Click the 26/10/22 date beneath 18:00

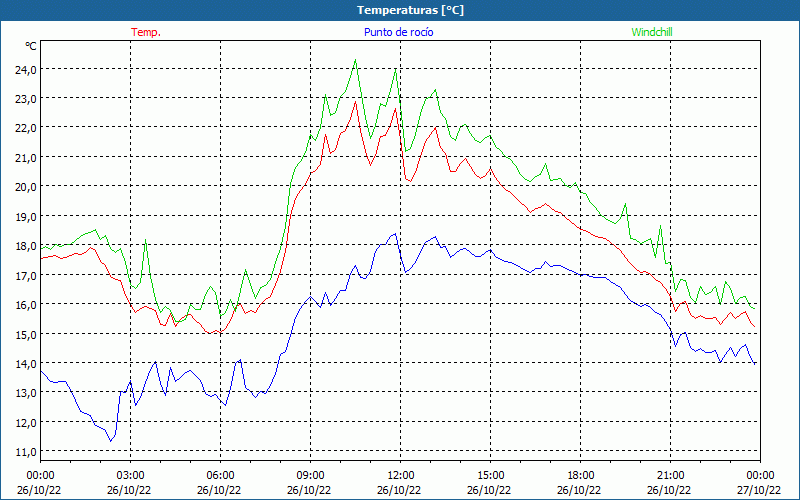coord(579,490)
